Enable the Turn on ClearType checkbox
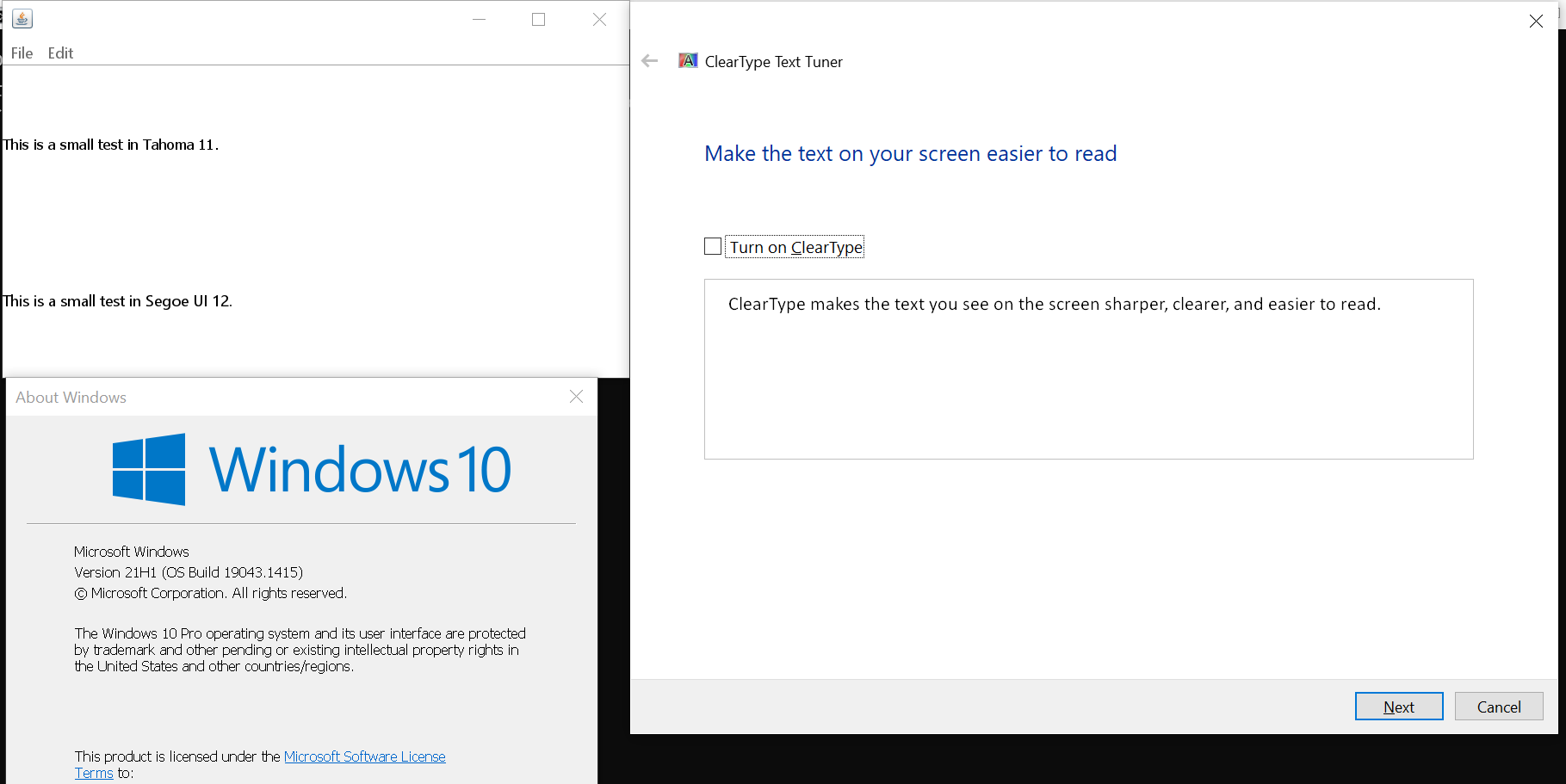Screen dimensions: 1566x784 713,247
